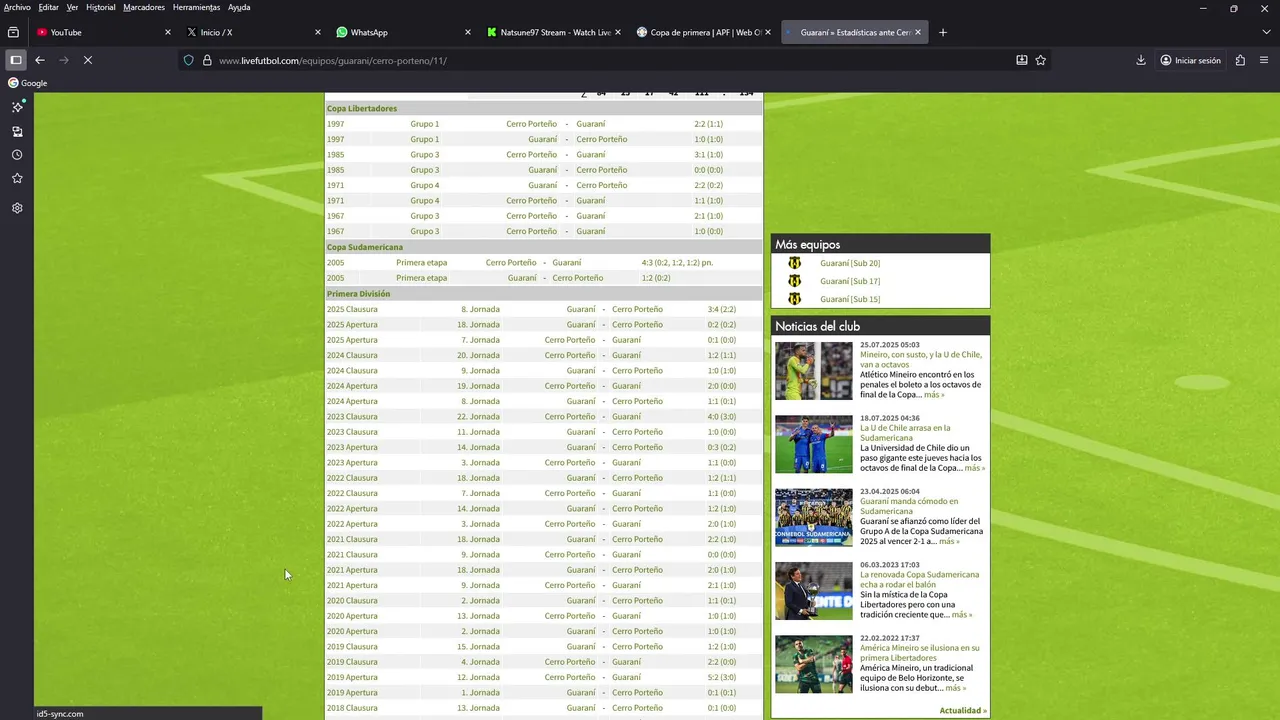This screenshot has width=1280, height=720.
Task: Click the livefutbol.com address field
Action: coord(610,60)
